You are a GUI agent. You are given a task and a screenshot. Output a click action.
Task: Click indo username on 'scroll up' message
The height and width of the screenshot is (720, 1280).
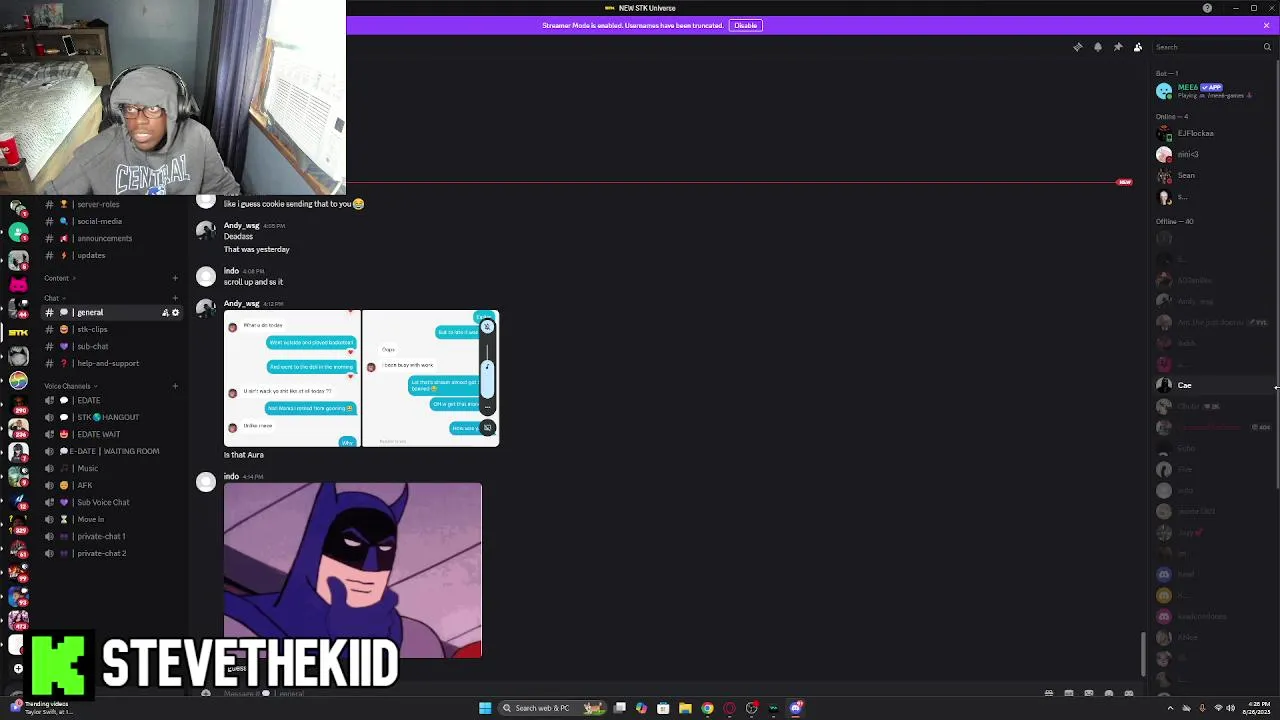pos(231,271)
